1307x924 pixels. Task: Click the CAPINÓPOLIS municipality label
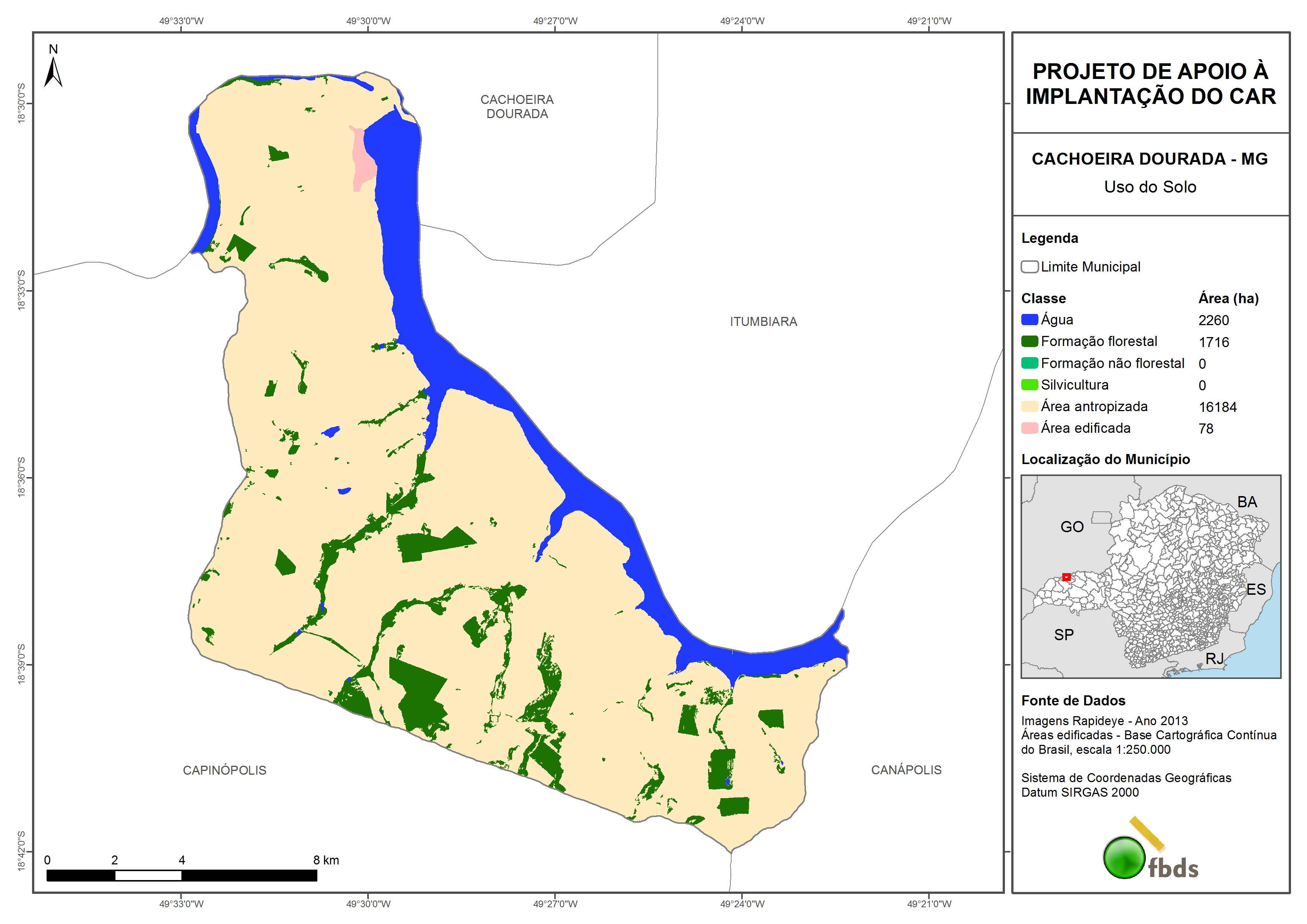(224, 770)
